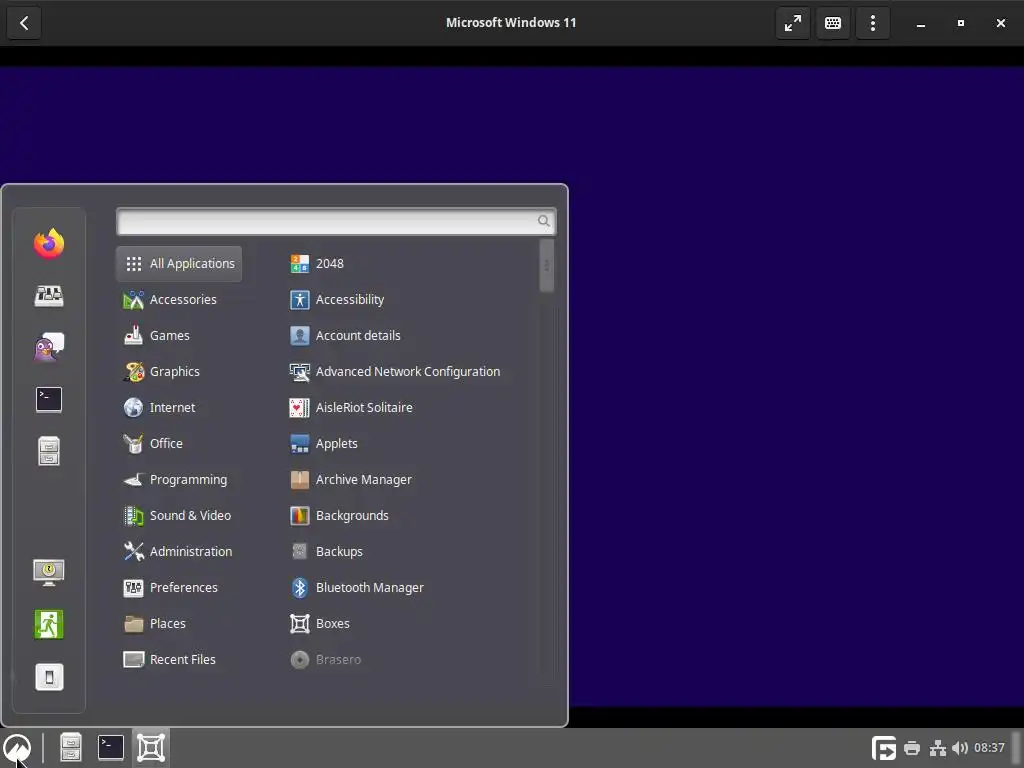The image size is (1024, 768).
Task: Open the software manager favorite icon
Action: (x=49, y=296)
